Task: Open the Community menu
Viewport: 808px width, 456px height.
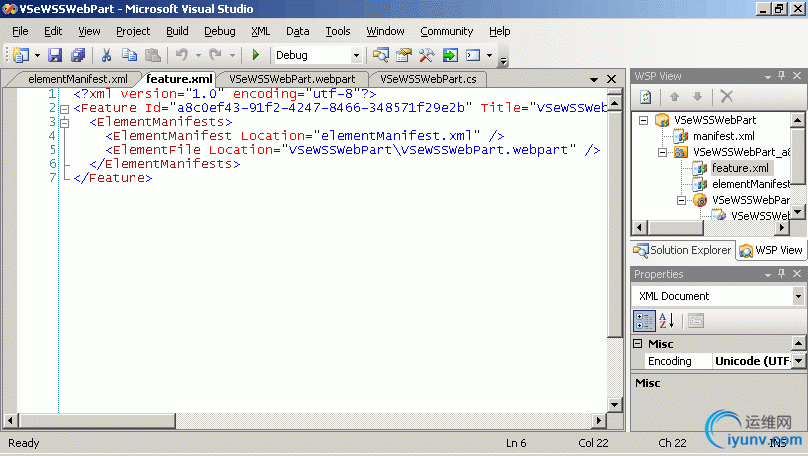Action: (x=446, y=31)
